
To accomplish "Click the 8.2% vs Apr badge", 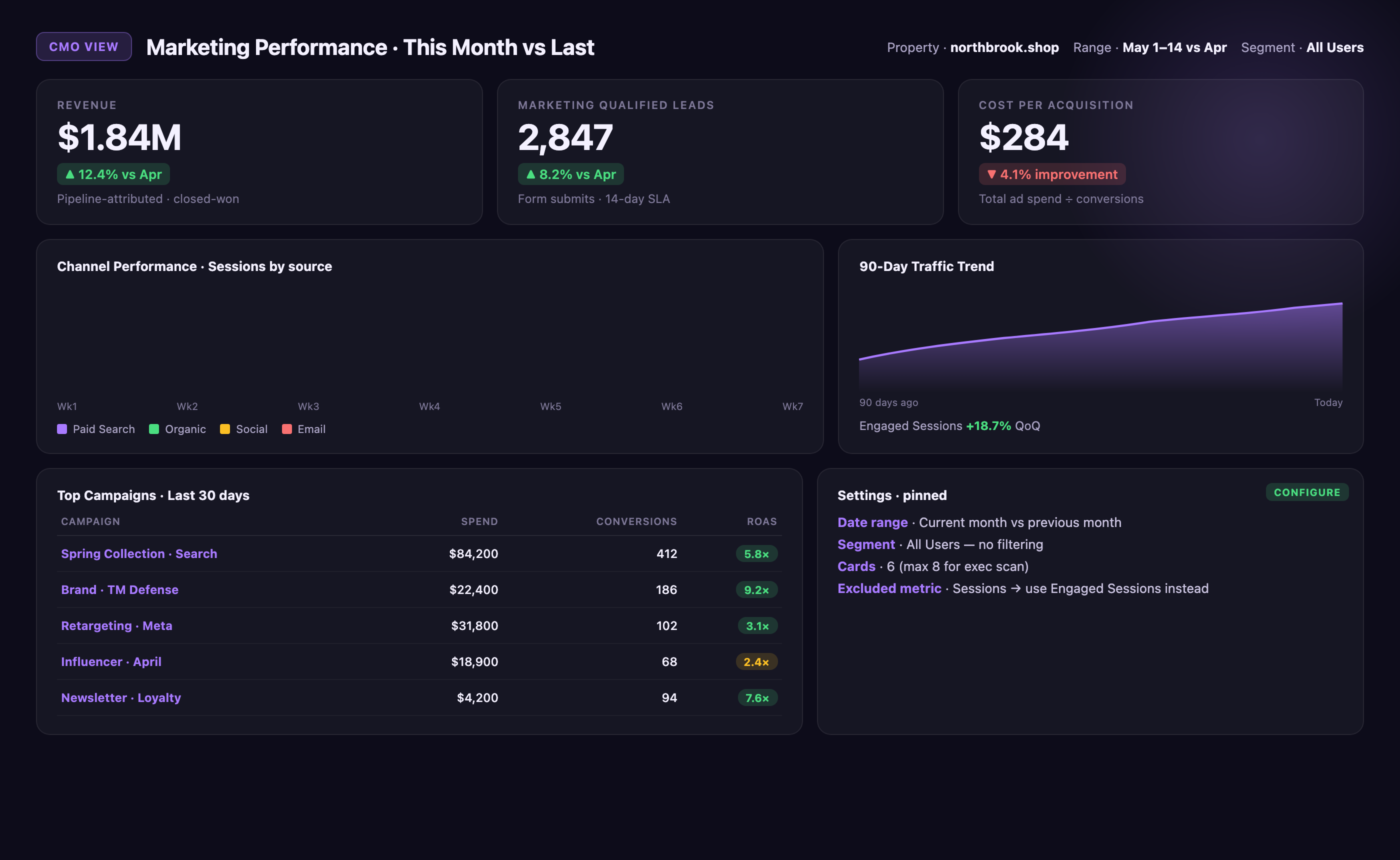I will tap(570, 174).
